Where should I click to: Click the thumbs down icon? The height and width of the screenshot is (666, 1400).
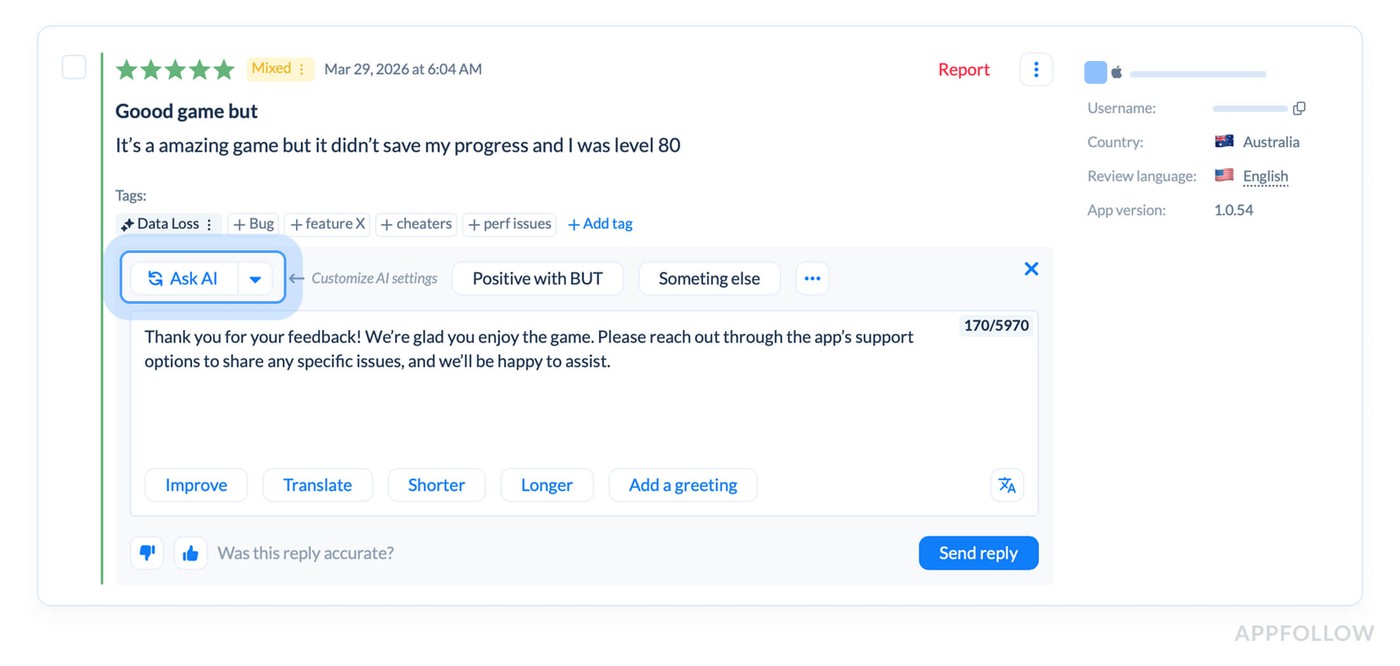click(x=147, y=553)
